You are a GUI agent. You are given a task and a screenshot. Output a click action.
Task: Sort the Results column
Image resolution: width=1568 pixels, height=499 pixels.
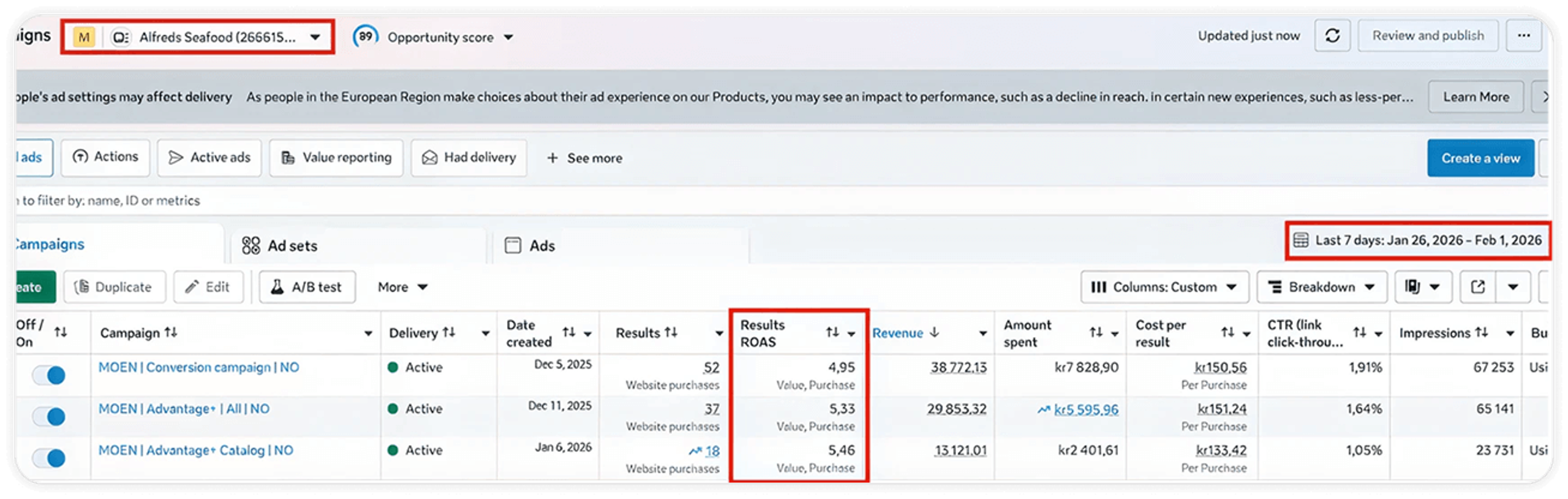(671, 332)
